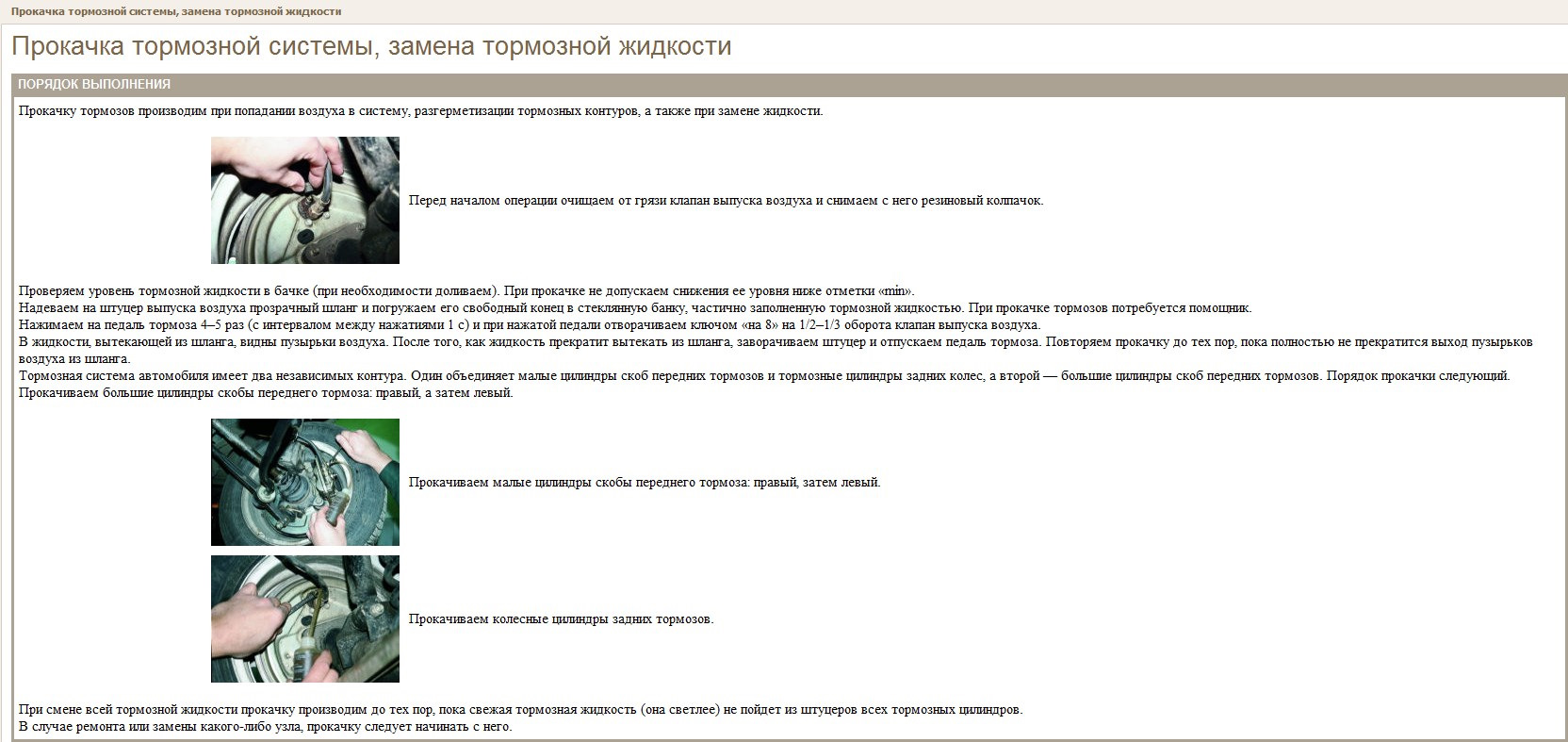This screenshot has height=742, width=1568.
Task: Click the small bold page title at top
Action: click(x=176, y=11)
